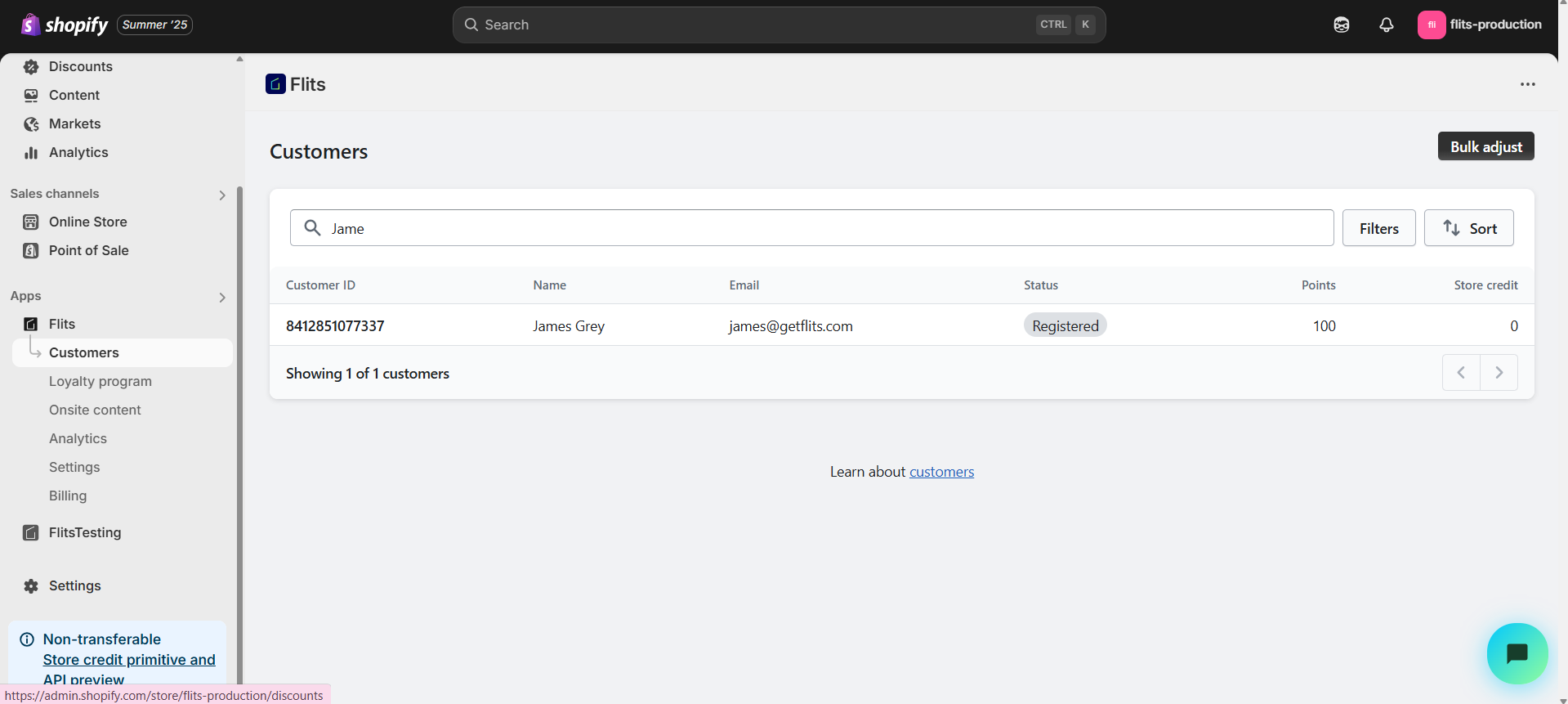
Task: Click the Showing 1 of 1 customers text
Action: [368, 374]
